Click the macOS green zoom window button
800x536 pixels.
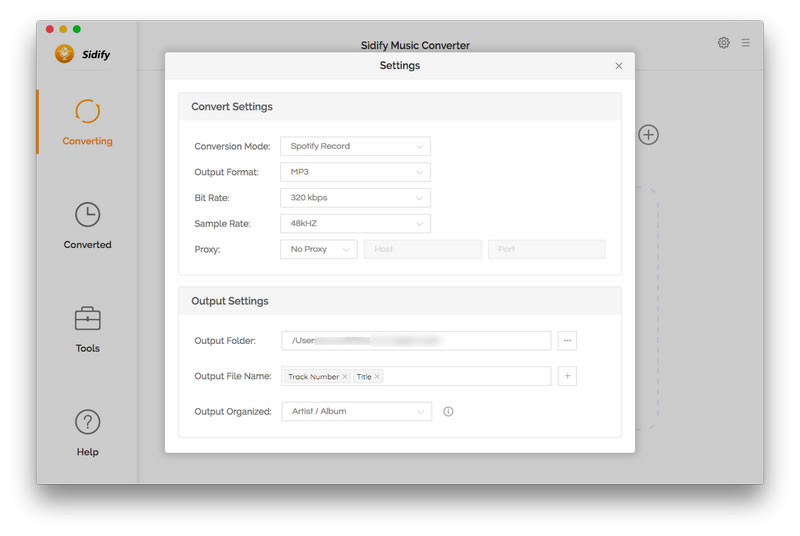(77, 29)
